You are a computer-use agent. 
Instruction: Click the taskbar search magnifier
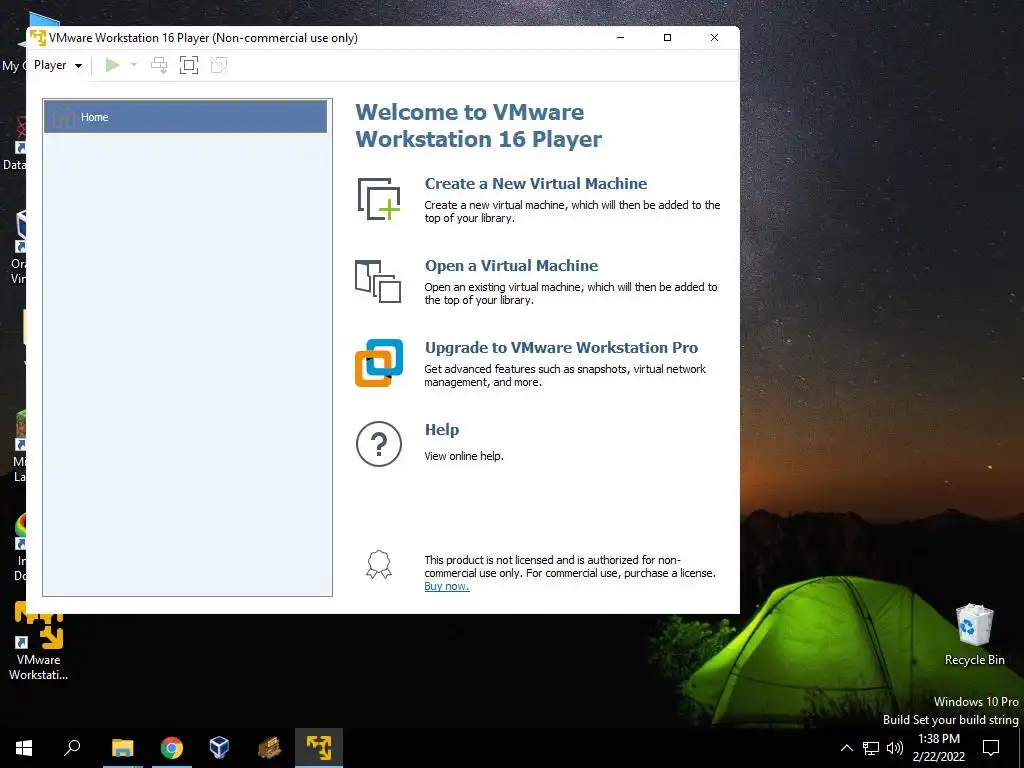click(72, 748)
